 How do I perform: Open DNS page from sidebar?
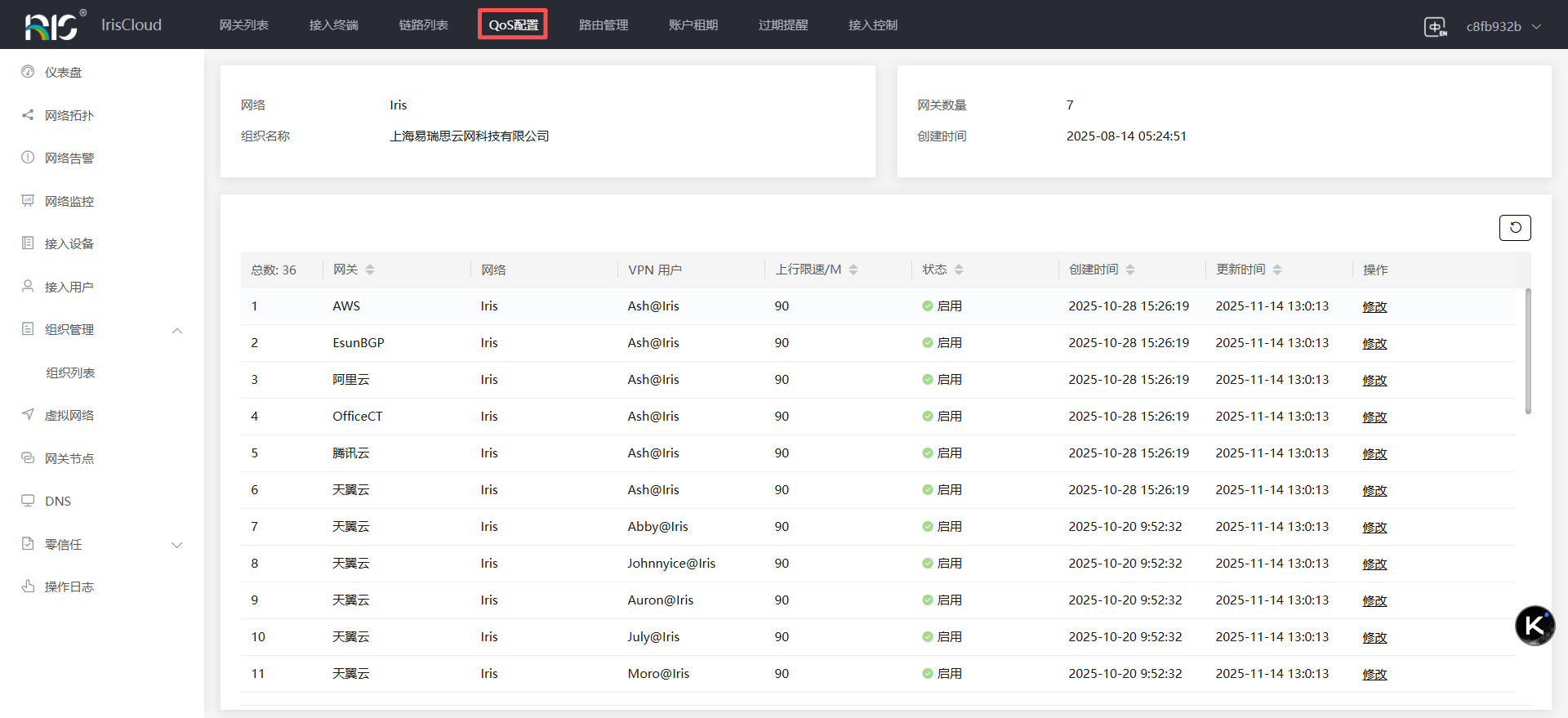point(57,502)
